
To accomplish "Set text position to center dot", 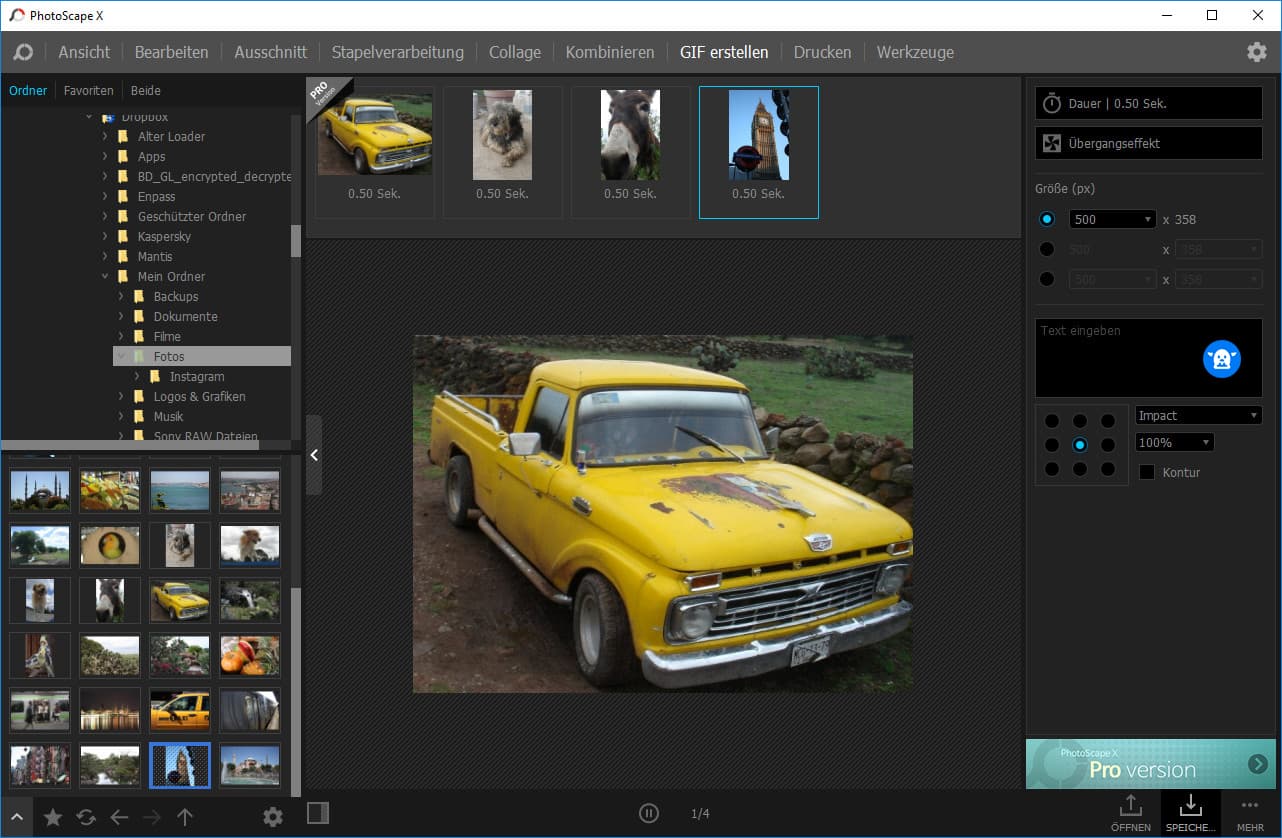I will click(1080, 445).
